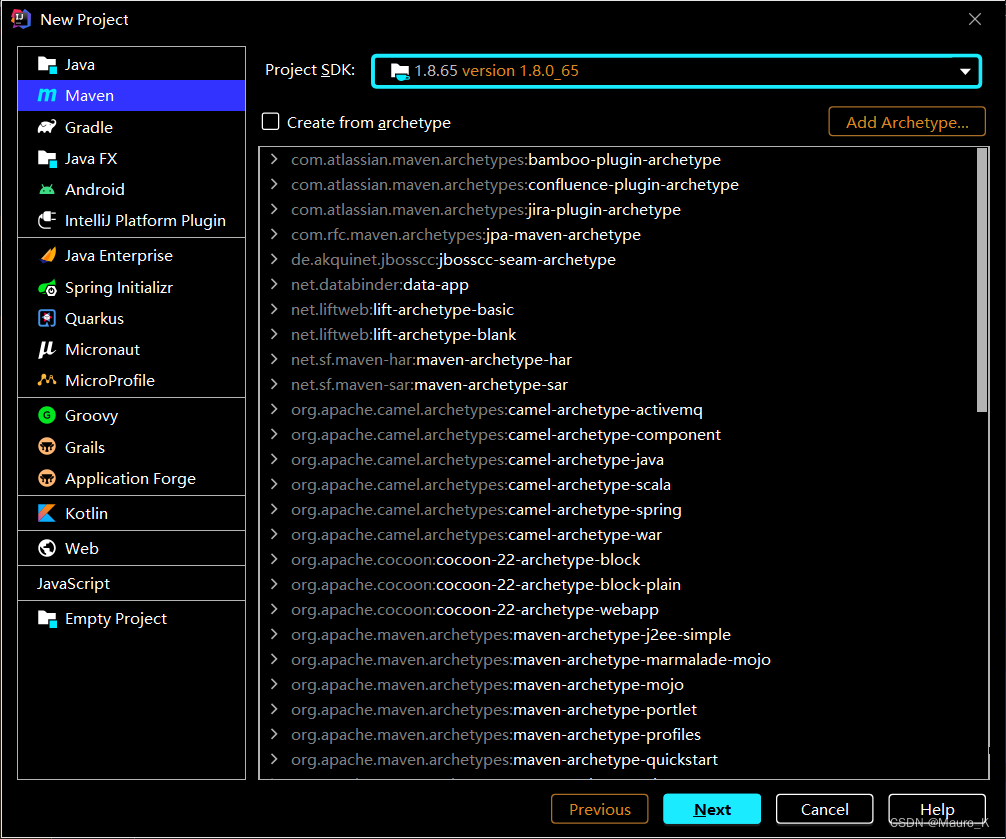Expand lift-archetype-basic node
Image resolution: width=1006 pixels, height=839 pixels.
click(x=275, y=309)
